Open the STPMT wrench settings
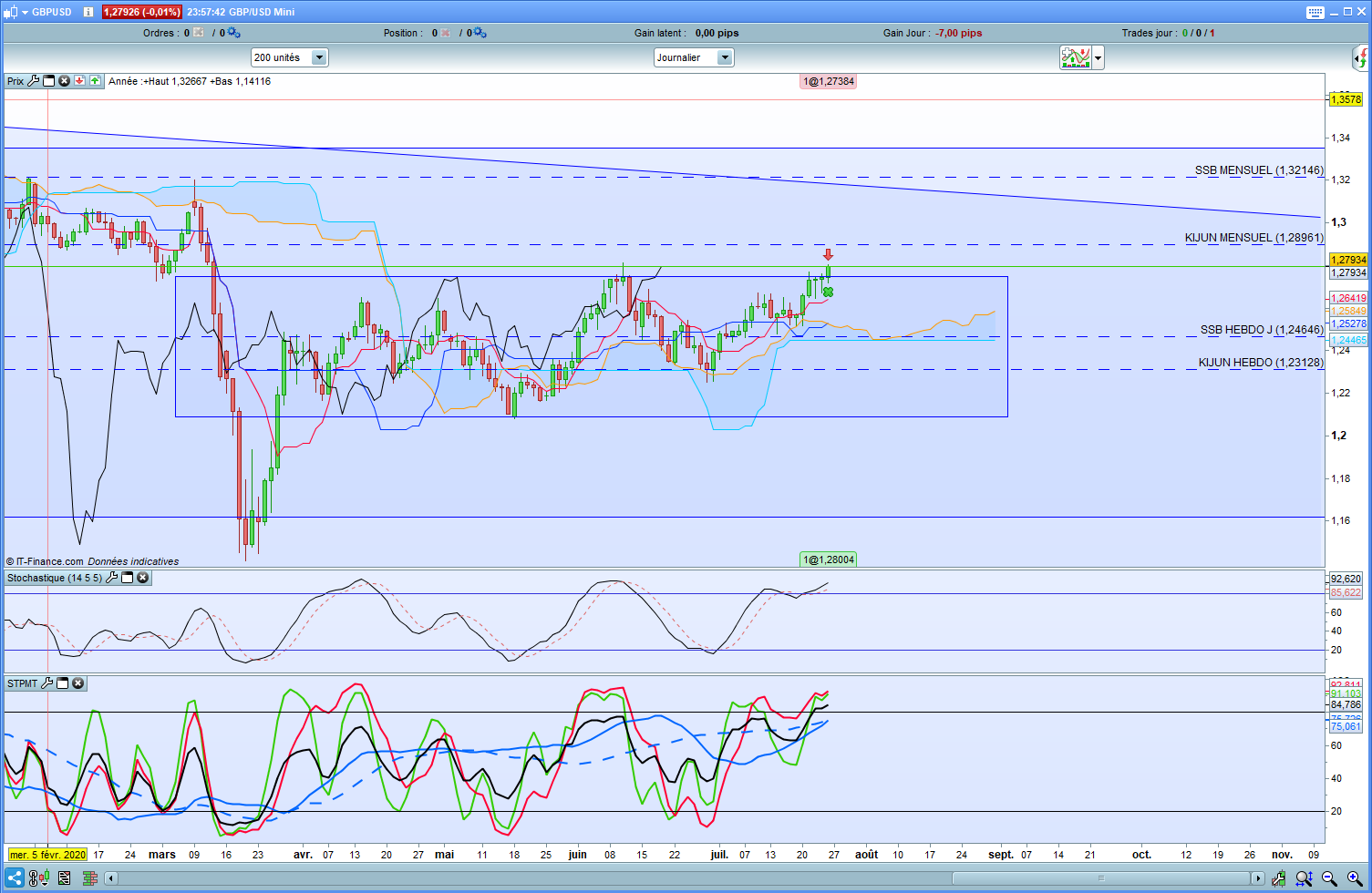Screen dimensions: 1372x893 [x=47, y=683]
